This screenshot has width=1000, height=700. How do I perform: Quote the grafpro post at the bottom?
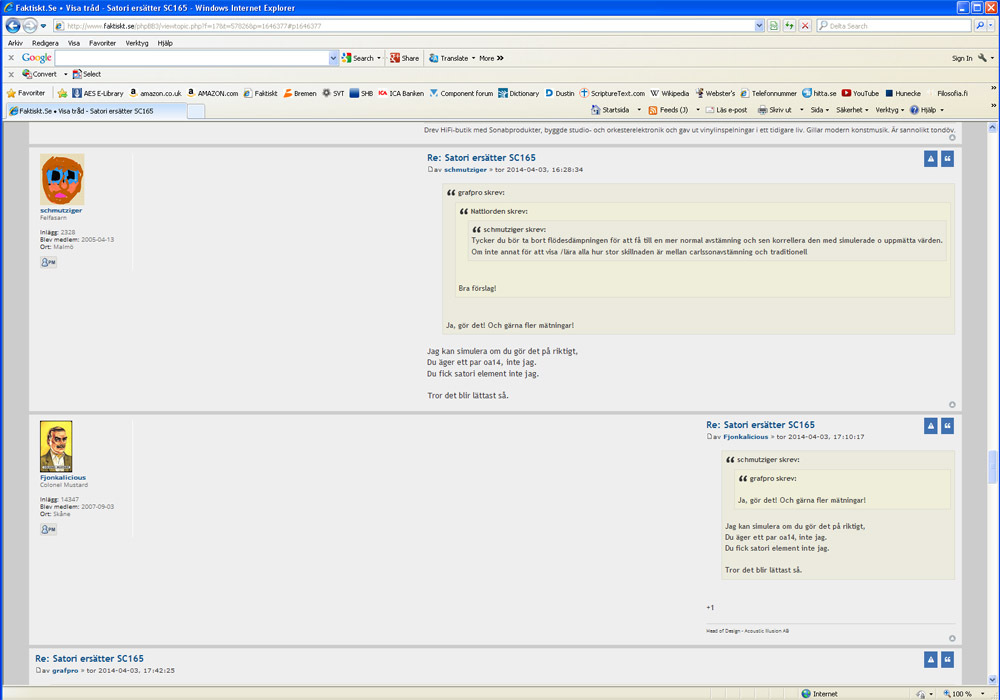948,660
